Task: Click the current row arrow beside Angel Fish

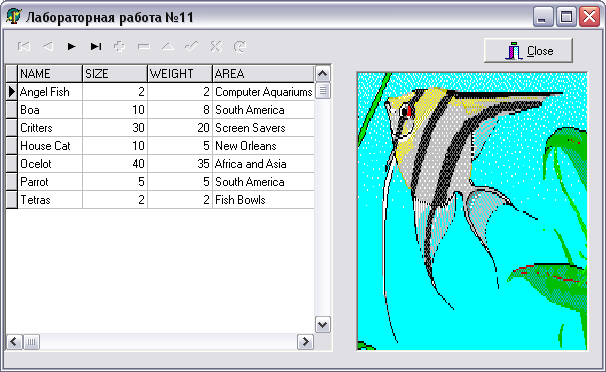Action: point(12,92)
